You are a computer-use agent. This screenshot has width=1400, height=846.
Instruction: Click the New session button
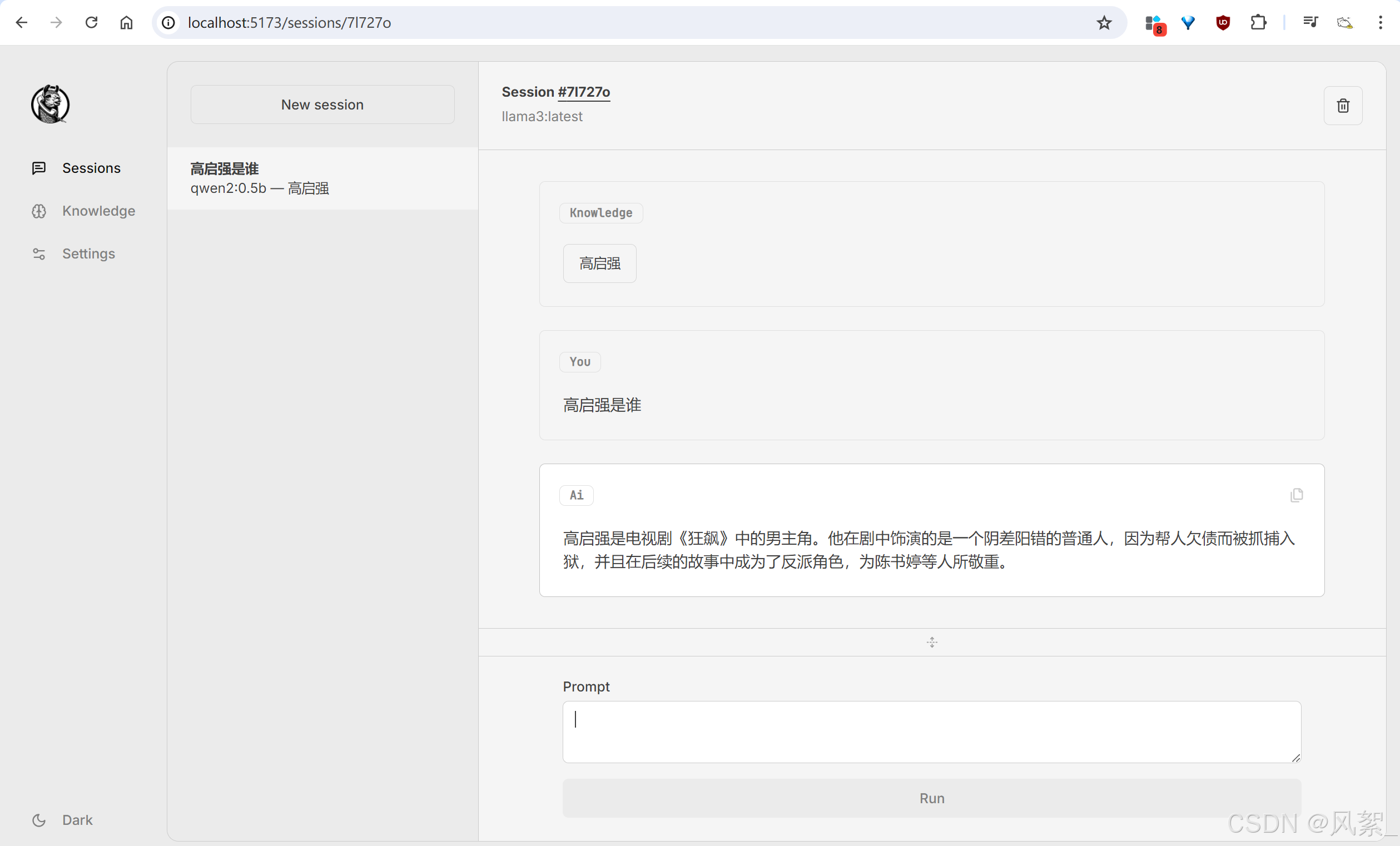pos(322,104)
